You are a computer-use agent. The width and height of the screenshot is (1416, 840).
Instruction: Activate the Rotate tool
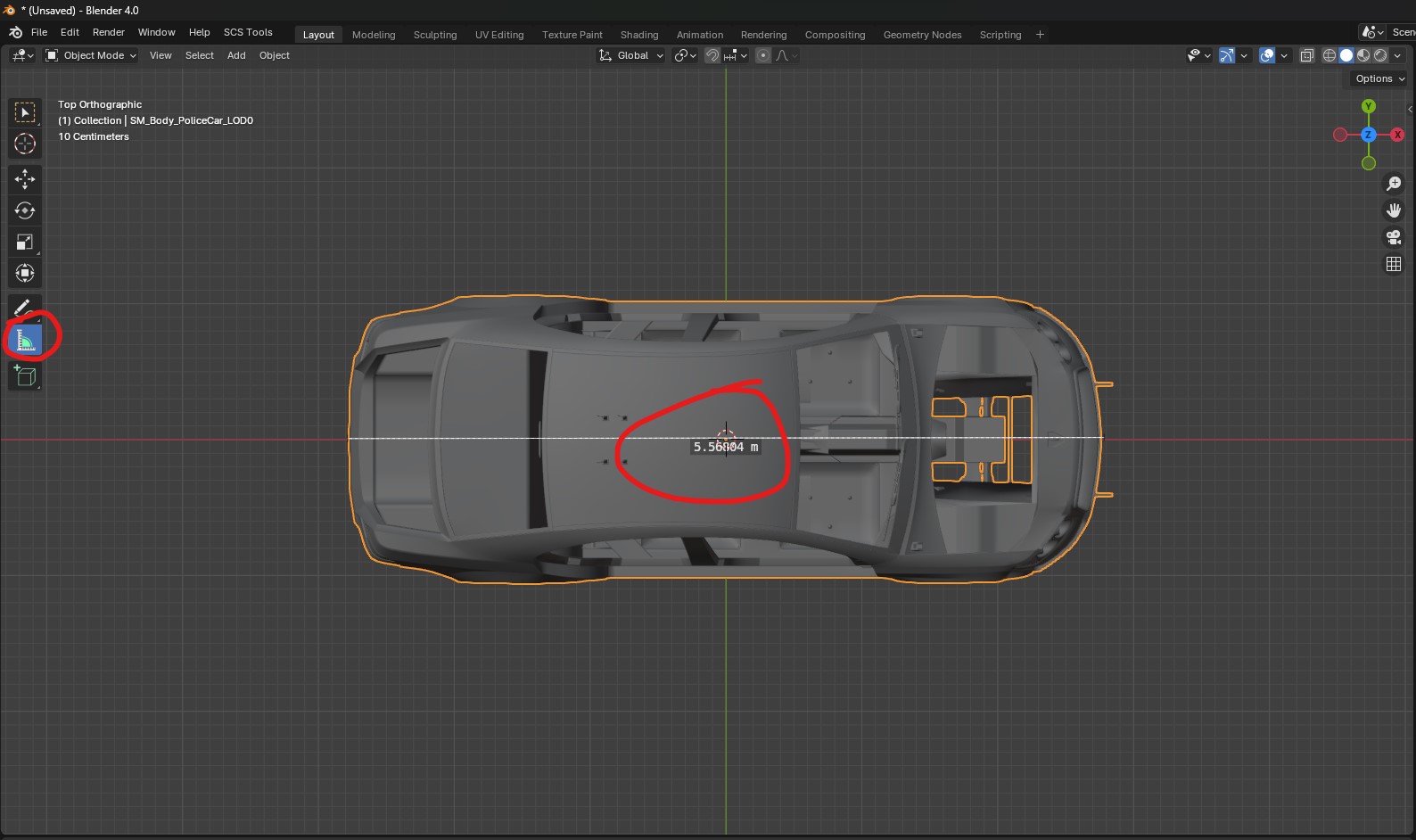pyautogui.click(x=25, y=210)
